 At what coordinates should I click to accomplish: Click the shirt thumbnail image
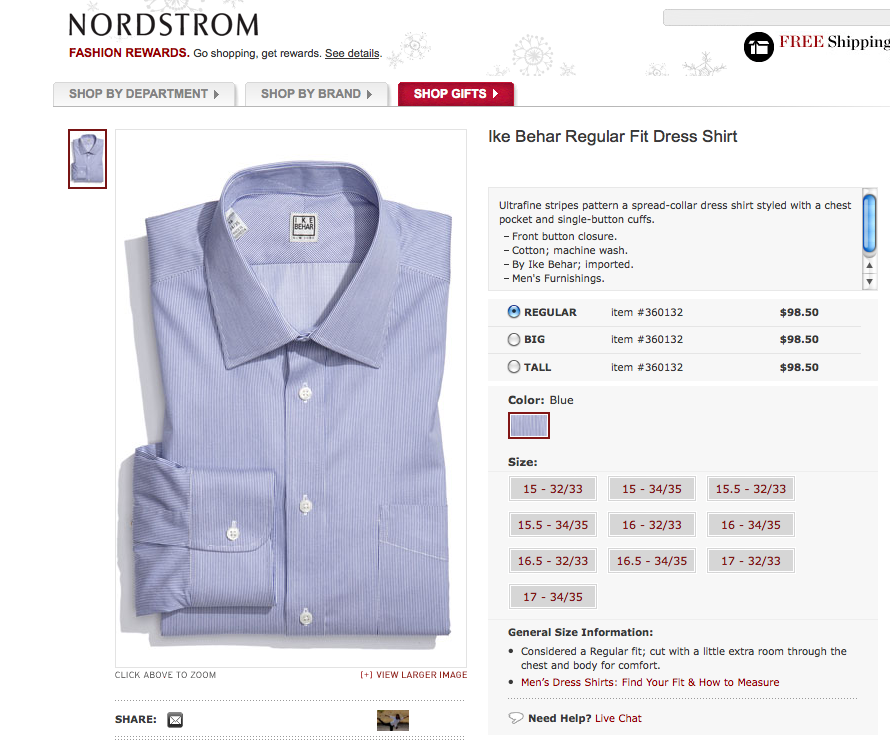(x=87, y=159)
